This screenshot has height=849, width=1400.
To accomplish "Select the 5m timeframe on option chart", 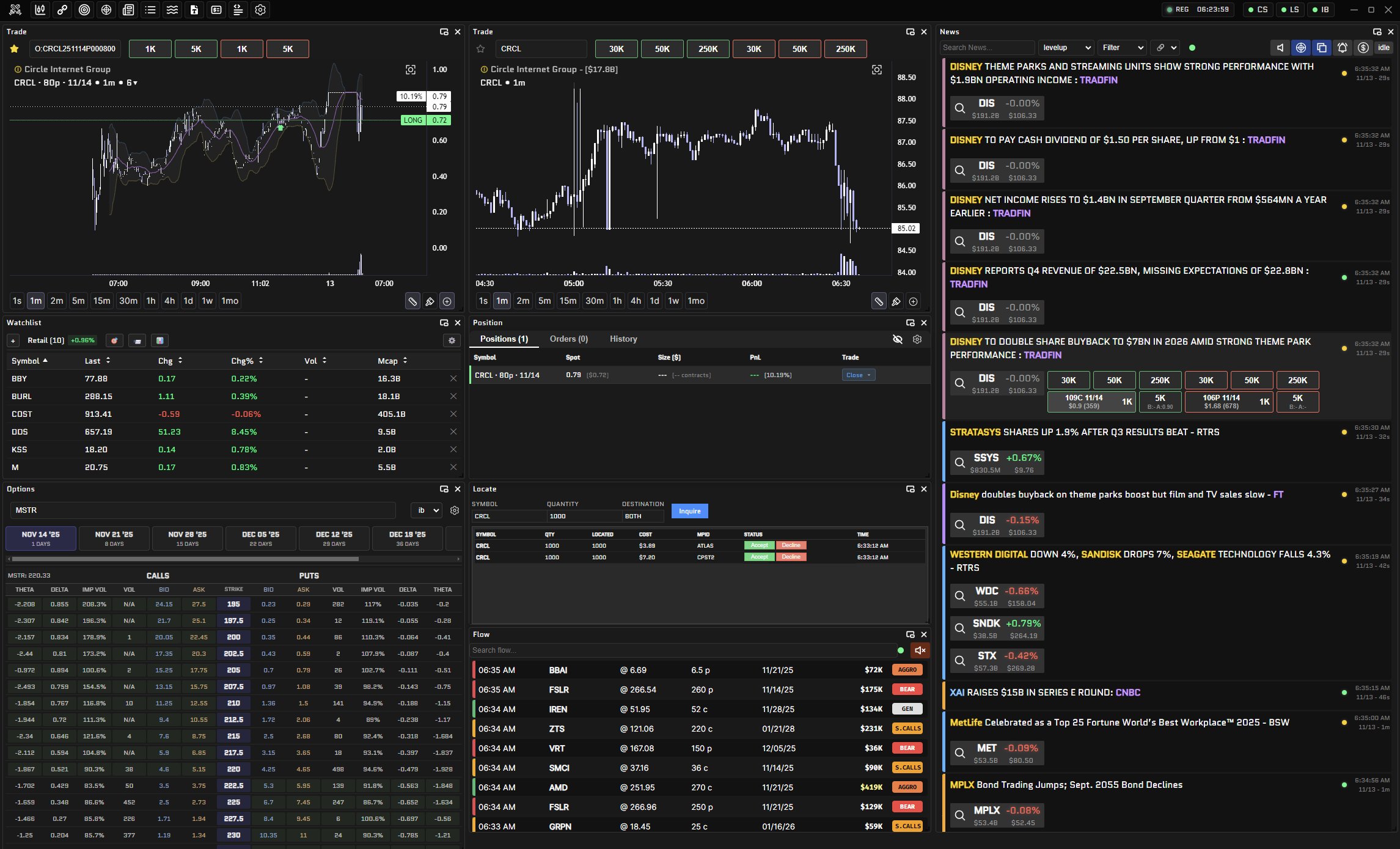I will click(x=78, y=301).
